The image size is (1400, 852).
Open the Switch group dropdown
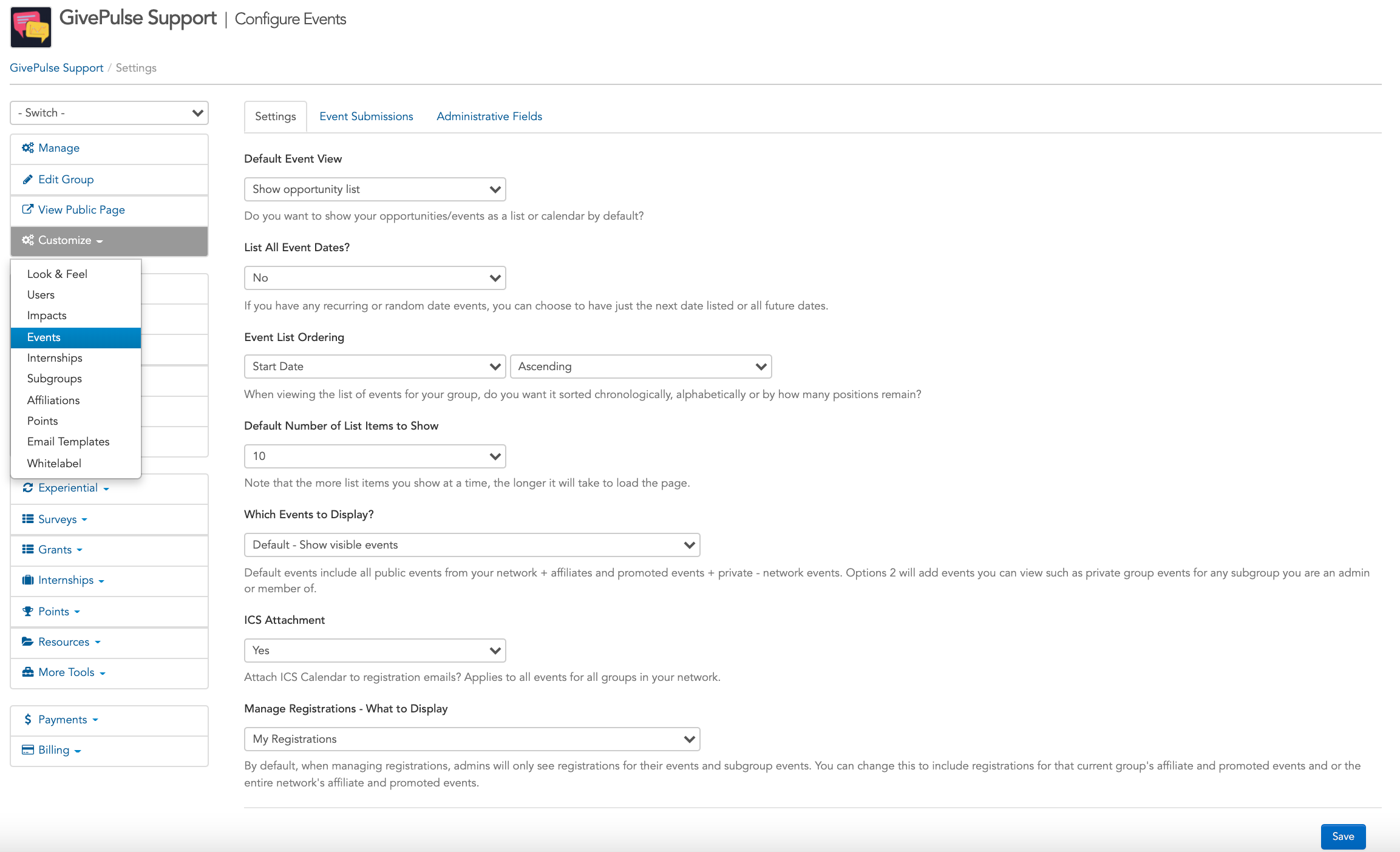(109, 113)
